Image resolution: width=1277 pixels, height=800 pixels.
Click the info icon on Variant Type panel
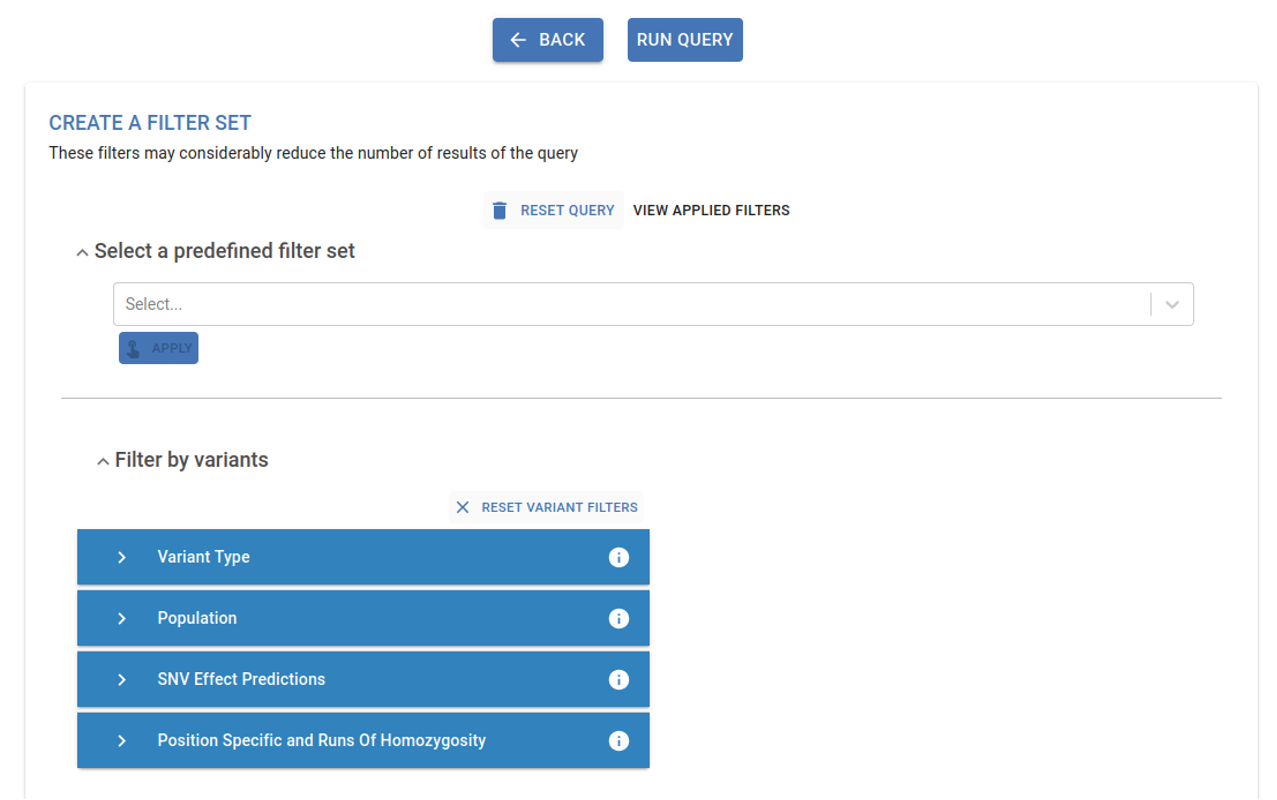619,557
